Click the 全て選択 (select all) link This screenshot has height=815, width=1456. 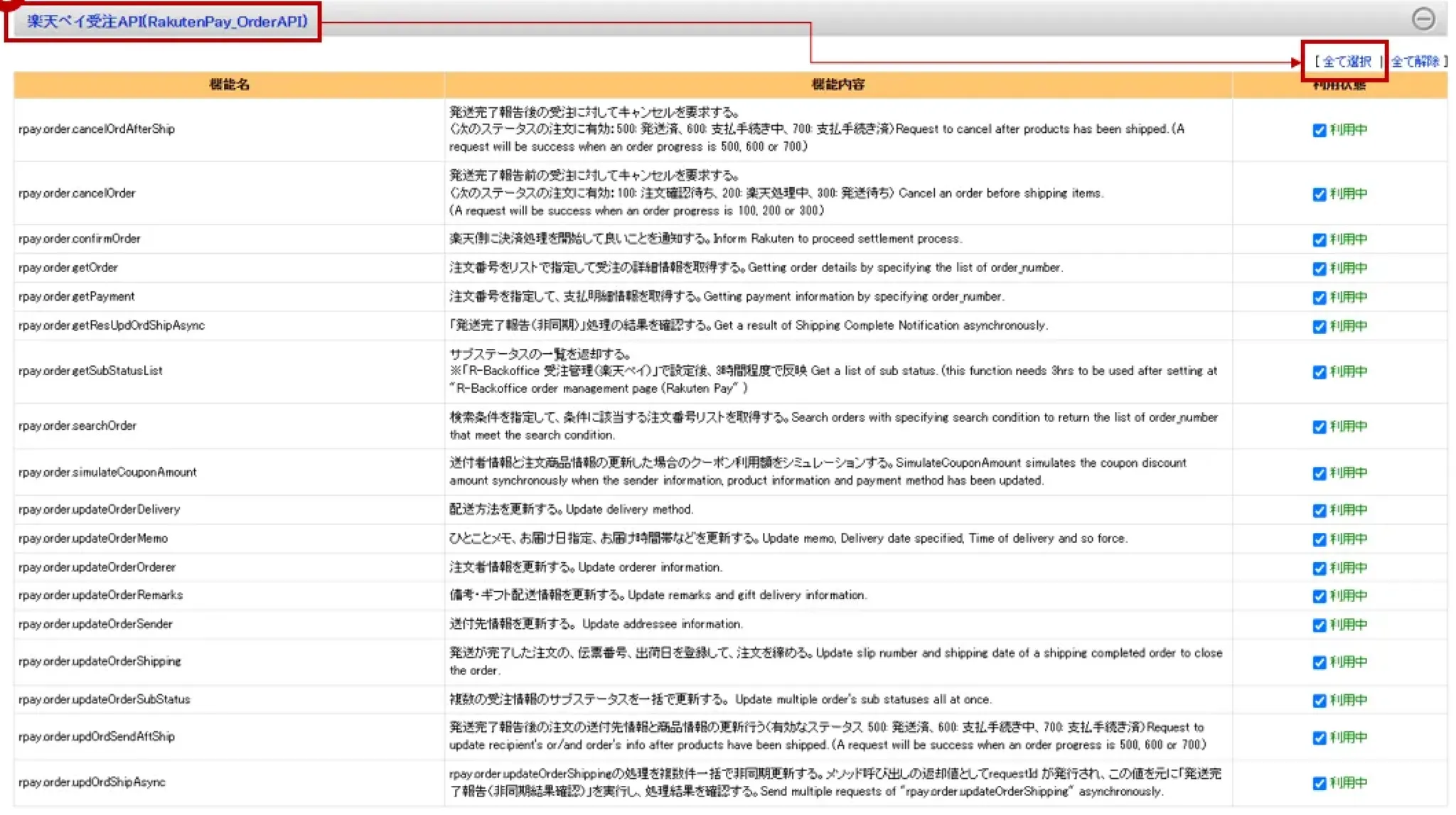pos(1347,62)
